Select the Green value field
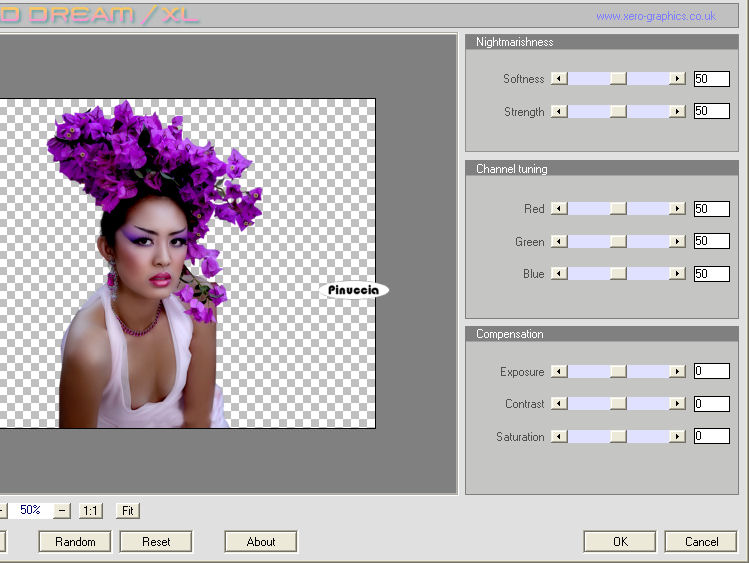Screen dimensions: 749x563 [712, 241]
